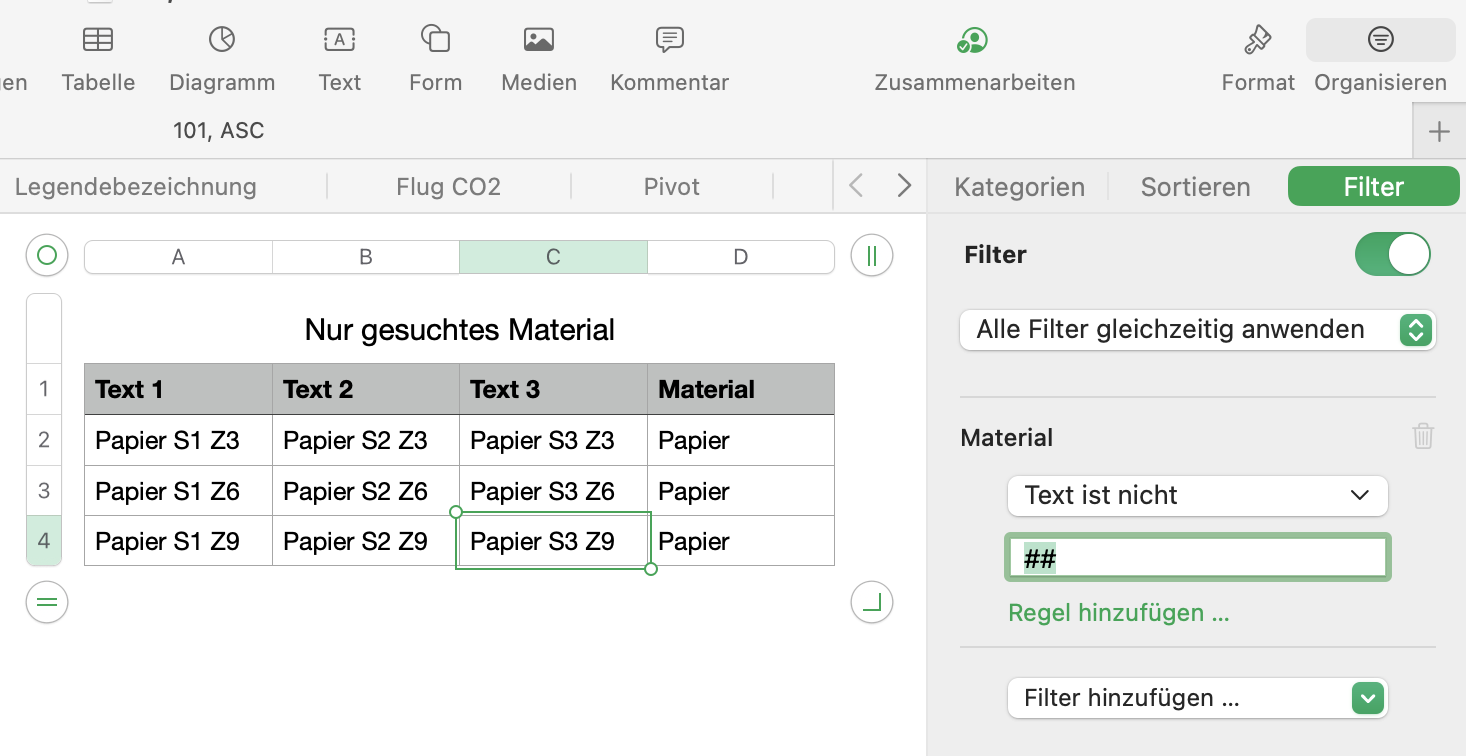Open the Medien insert menu
The height and width of the screenshot is (756, 1466).
(539, 41)
